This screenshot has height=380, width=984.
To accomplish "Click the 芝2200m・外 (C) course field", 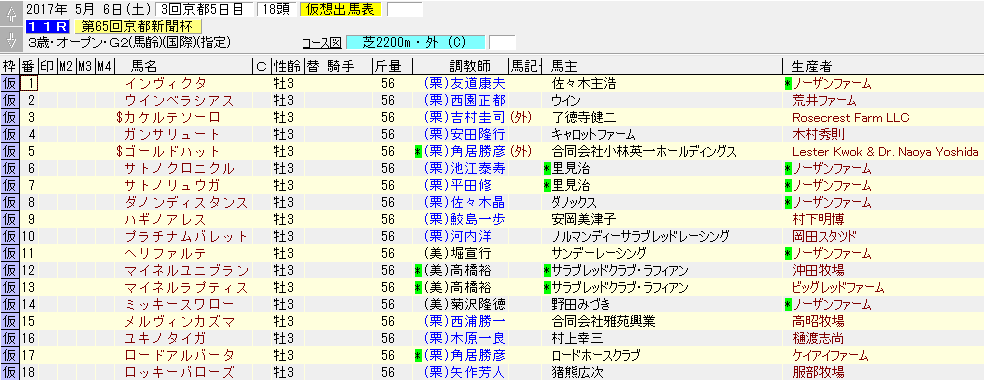I will [x=415, y=43].
